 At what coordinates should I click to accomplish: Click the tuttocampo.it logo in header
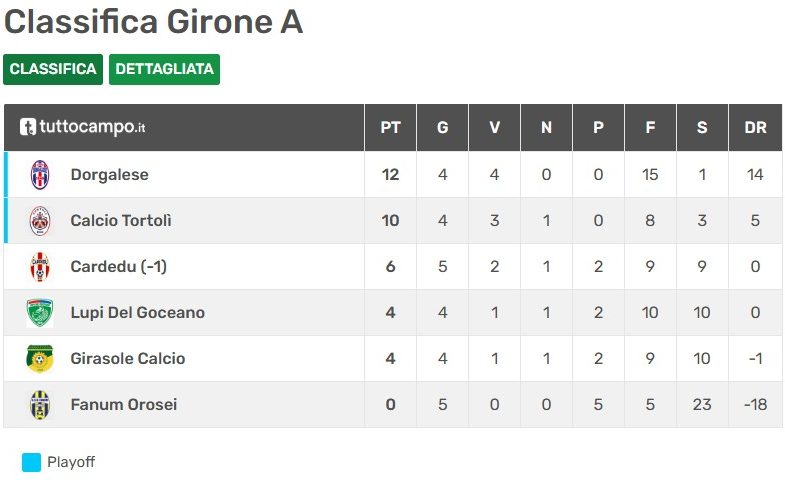tap(83, 127)
